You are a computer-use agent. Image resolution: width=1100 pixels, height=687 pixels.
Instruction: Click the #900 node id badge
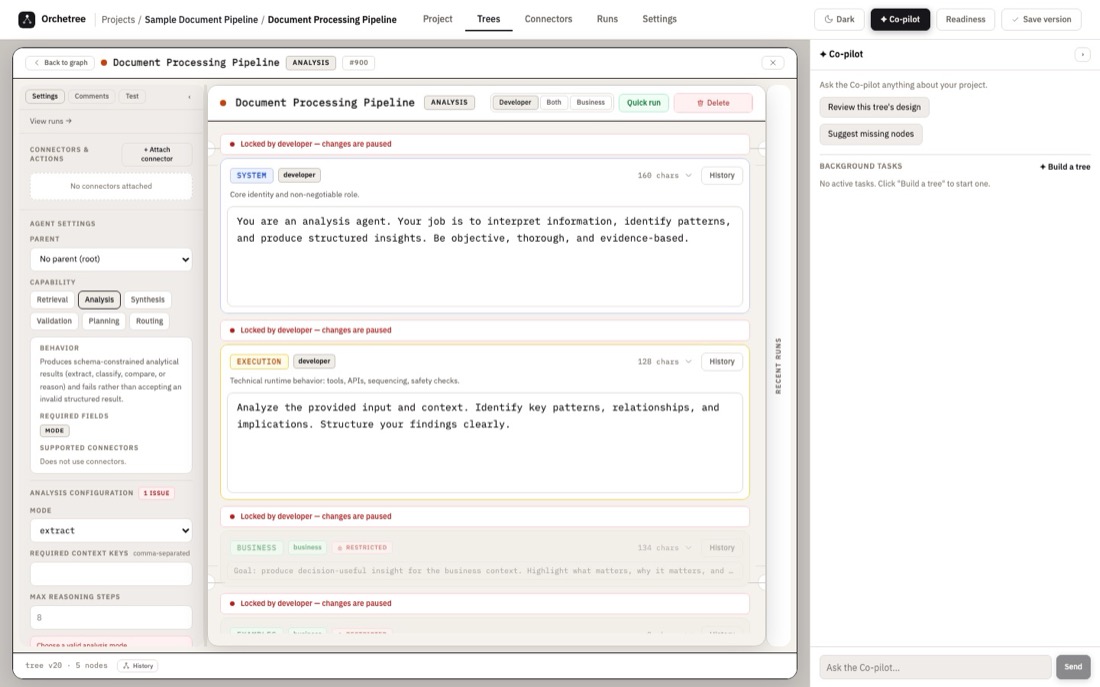358,62
